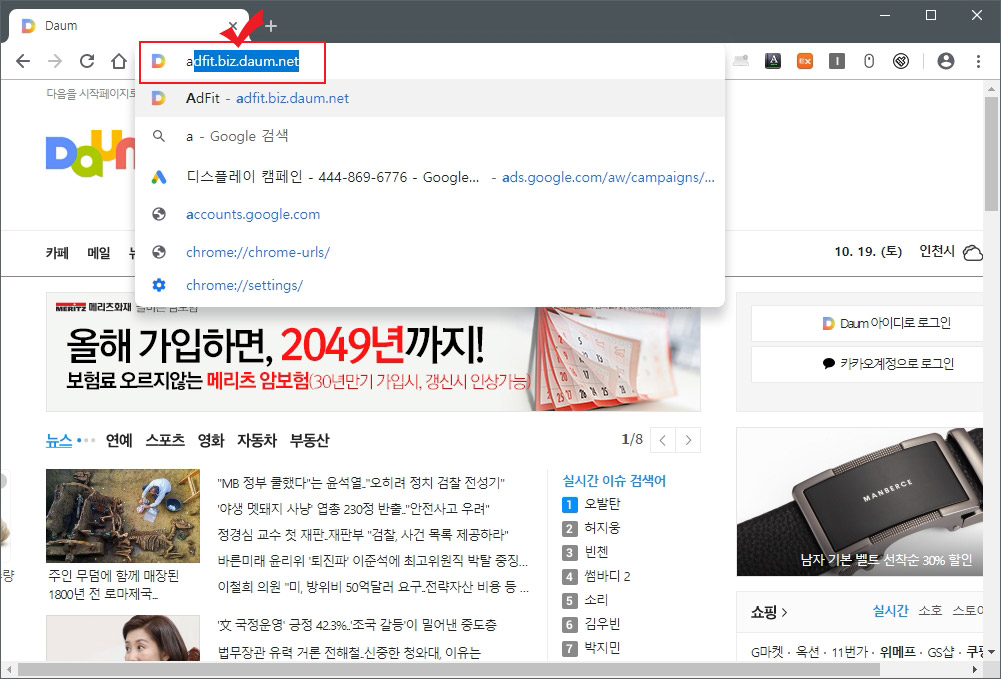Open the 카페 service link

click(57, 253)
